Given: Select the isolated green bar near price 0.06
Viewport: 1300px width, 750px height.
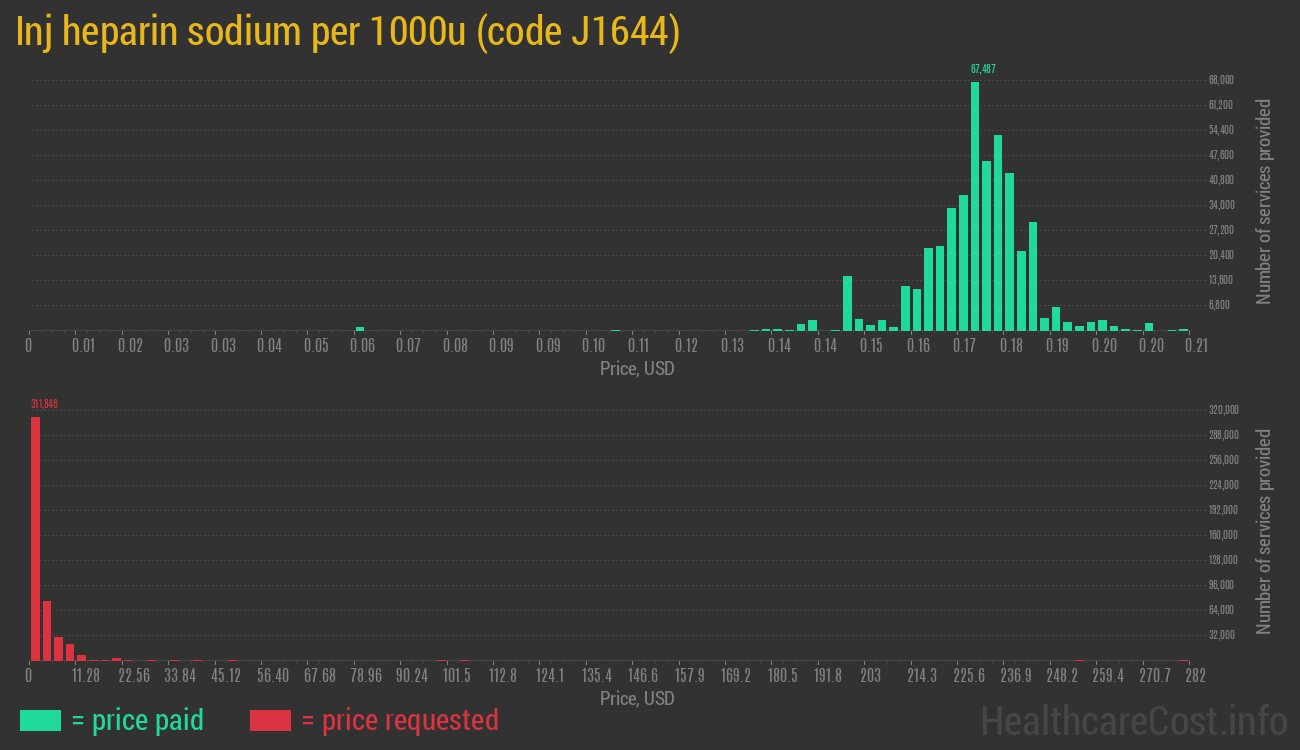Looking at the screenshot, I should click(360, 328).
